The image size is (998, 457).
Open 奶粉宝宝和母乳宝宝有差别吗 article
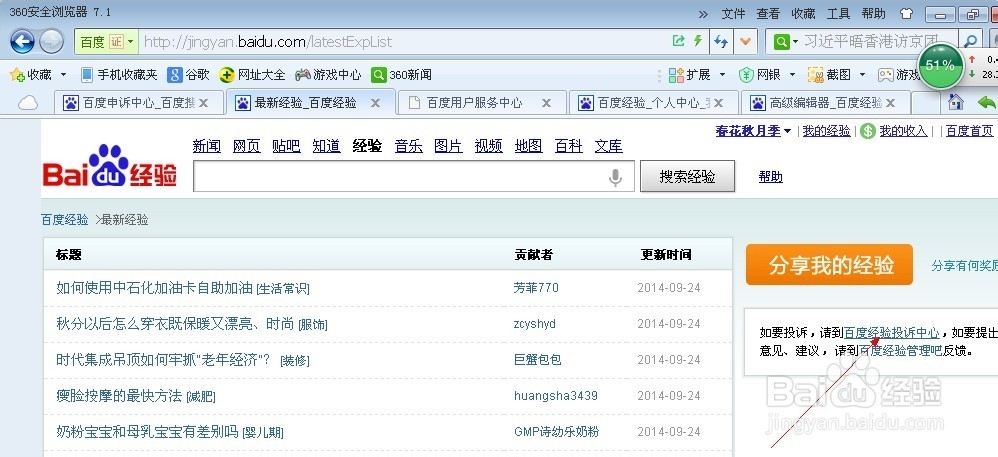(x=147, y=432)
